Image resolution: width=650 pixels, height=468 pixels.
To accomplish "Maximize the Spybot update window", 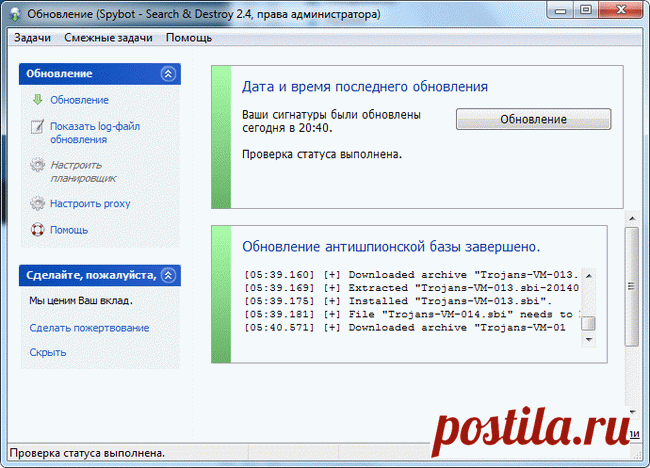I will point(586,10).
